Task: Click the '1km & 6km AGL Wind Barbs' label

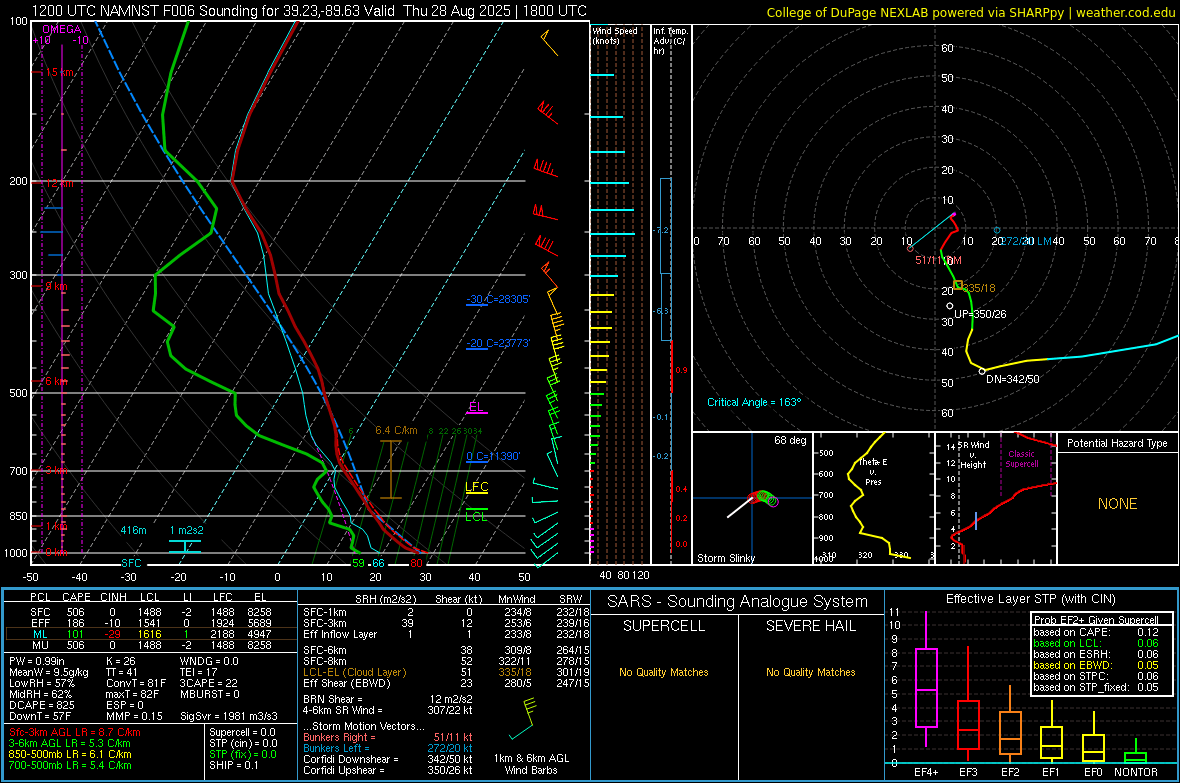Action: 531,764
